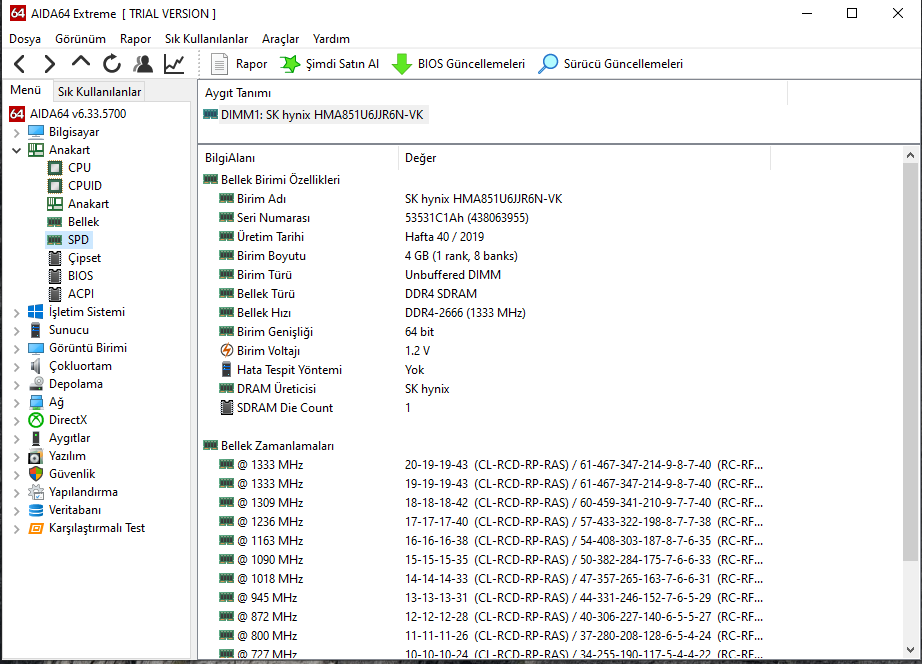Click the Güvenlik shield icon
The width and height of the screenshot is (922, 664).
(36, 474)
